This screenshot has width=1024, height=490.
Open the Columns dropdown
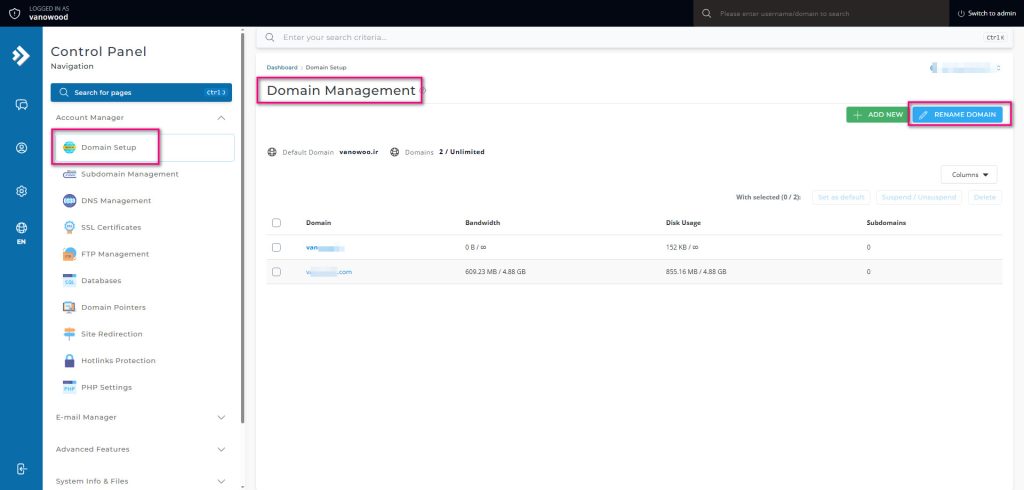[x=969, y=174]
